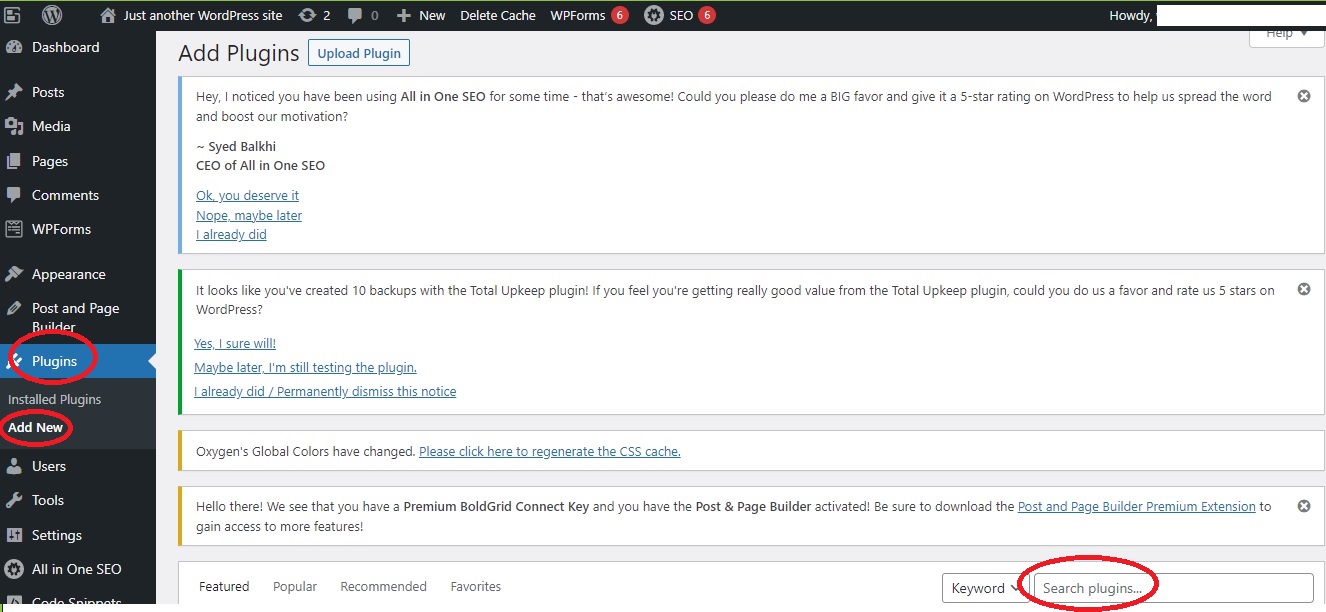The width and height of the screenshot is (1326, 612).
Task: Open Comments icon in sidebar
Action: (x=14, y=195)
